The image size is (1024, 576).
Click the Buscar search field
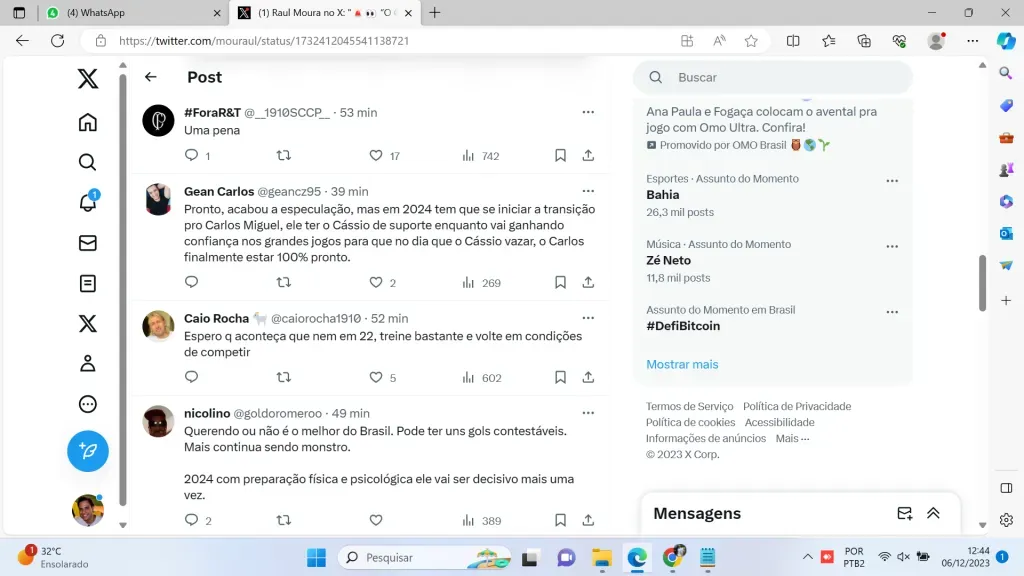780,77
